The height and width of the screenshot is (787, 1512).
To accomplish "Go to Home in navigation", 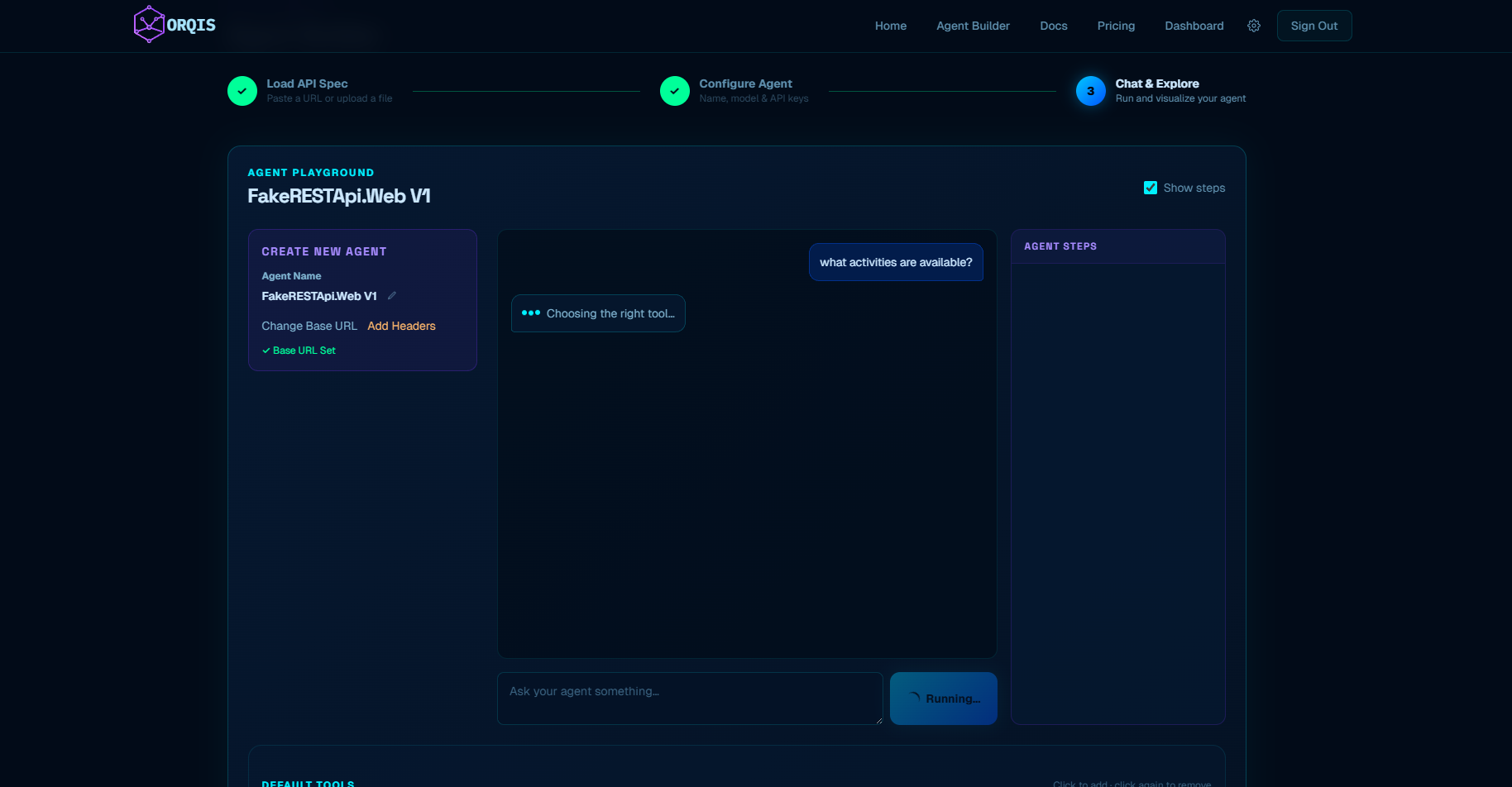I will coord(891,26).
